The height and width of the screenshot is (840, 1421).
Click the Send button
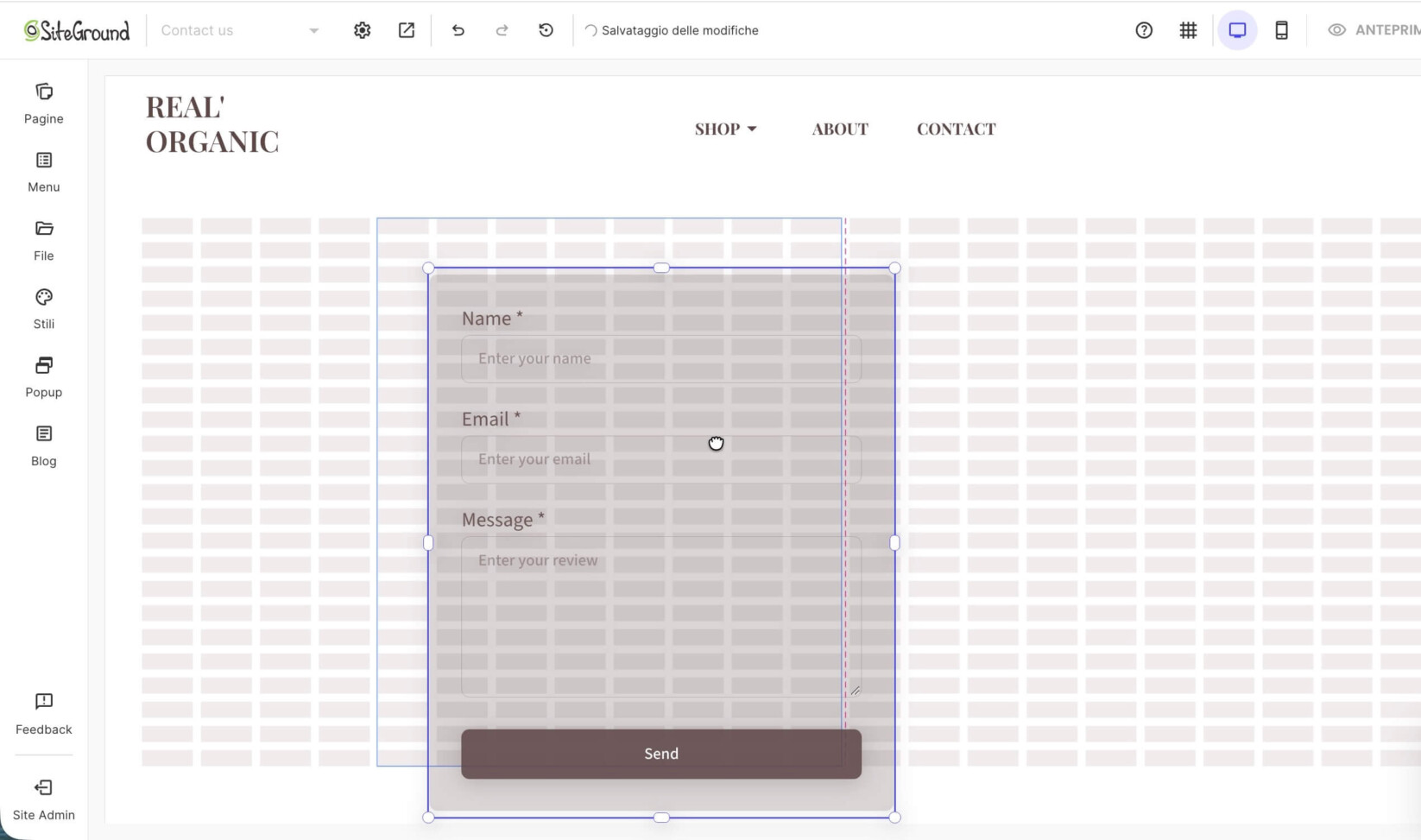[661, 754]
